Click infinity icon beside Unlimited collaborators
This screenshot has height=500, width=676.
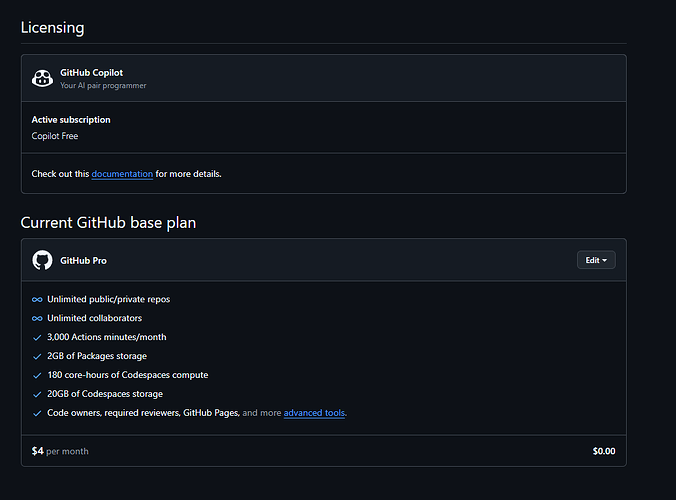[x=37, y=319]
